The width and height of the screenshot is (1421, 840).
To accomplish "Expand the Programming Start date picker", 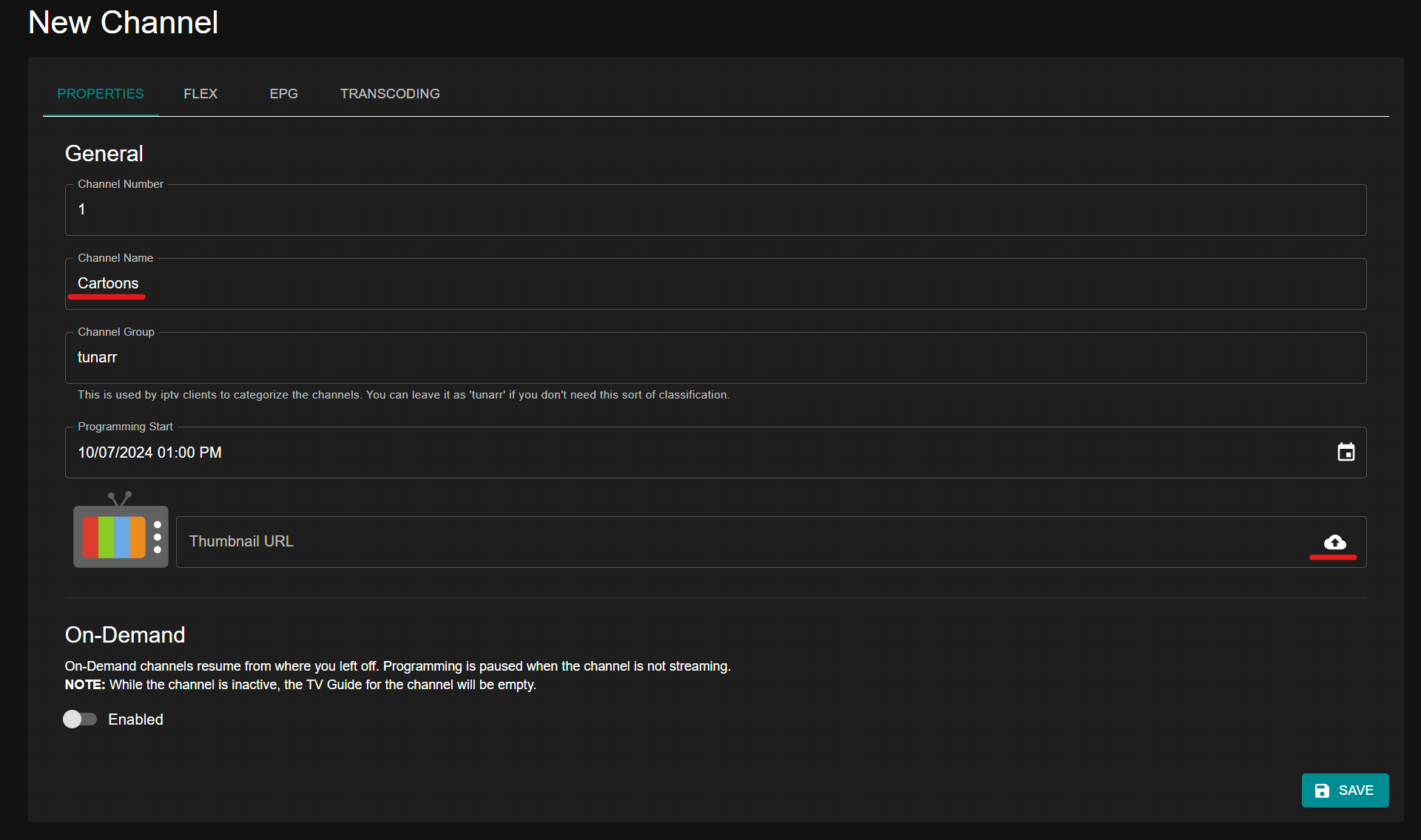I will 1346,452.
